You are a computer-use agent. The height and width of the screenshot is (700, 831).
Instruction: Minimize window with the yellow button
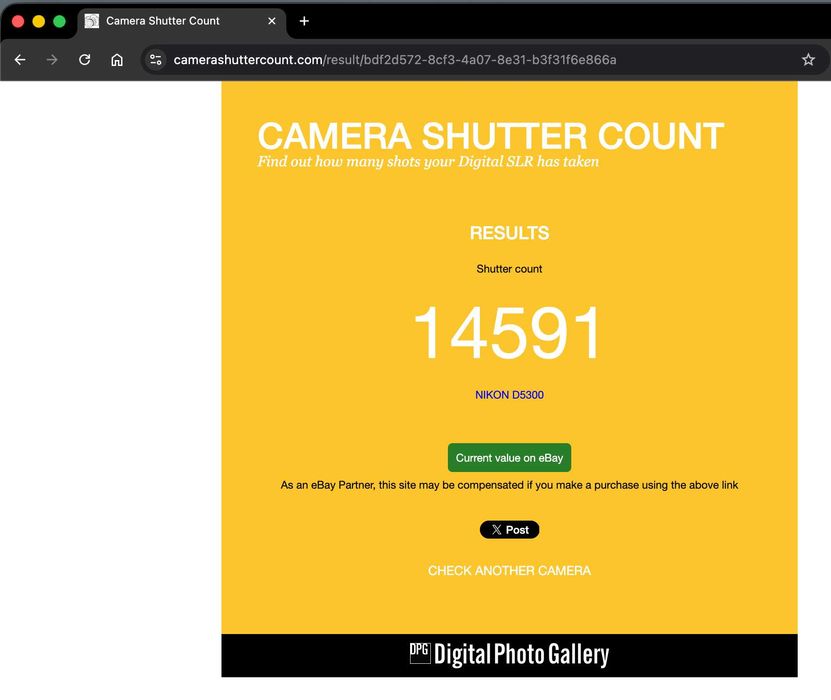(39, 21)
